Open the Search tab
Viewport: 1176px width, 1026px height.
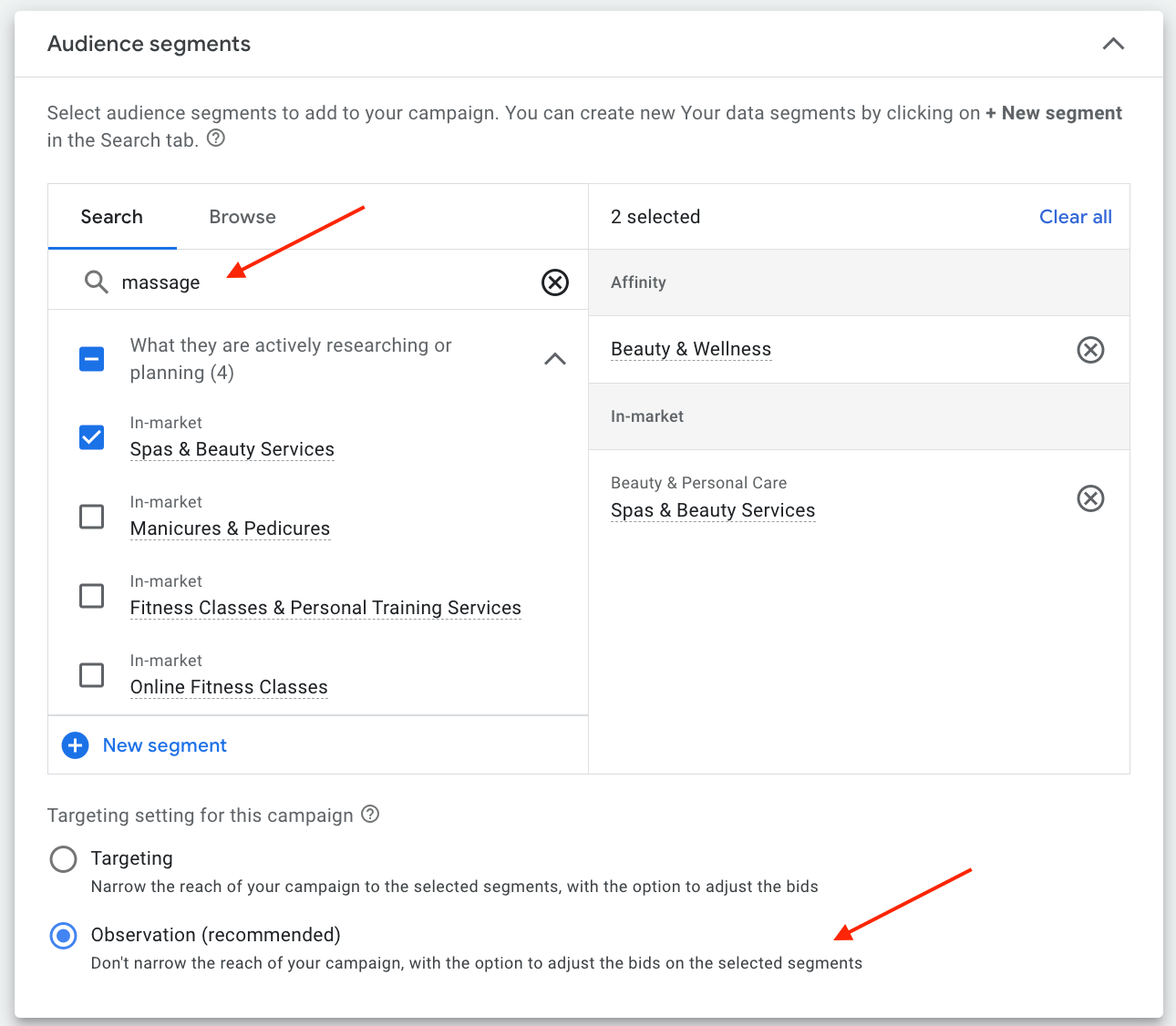coord(112,217)
